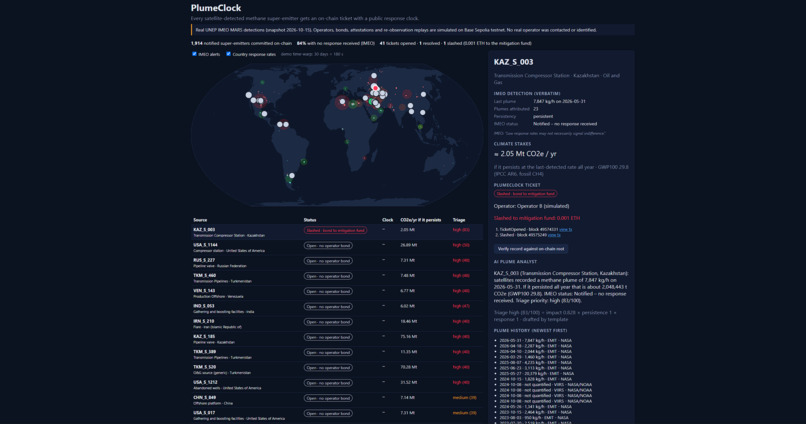Click the 2.05 Mt CO2e / yr climate stakes value
806x424 pixels.
coord(525,154)
